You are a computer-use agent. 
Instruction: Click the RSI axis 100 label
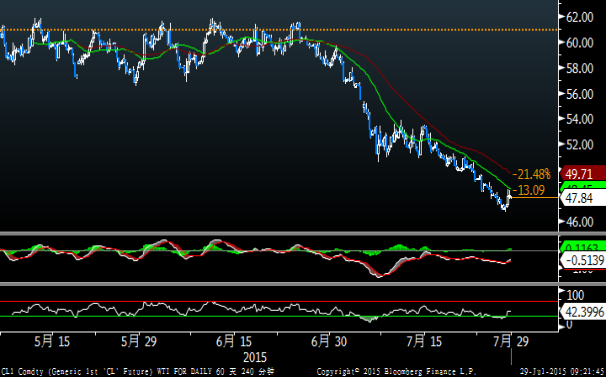click(575, 295)
